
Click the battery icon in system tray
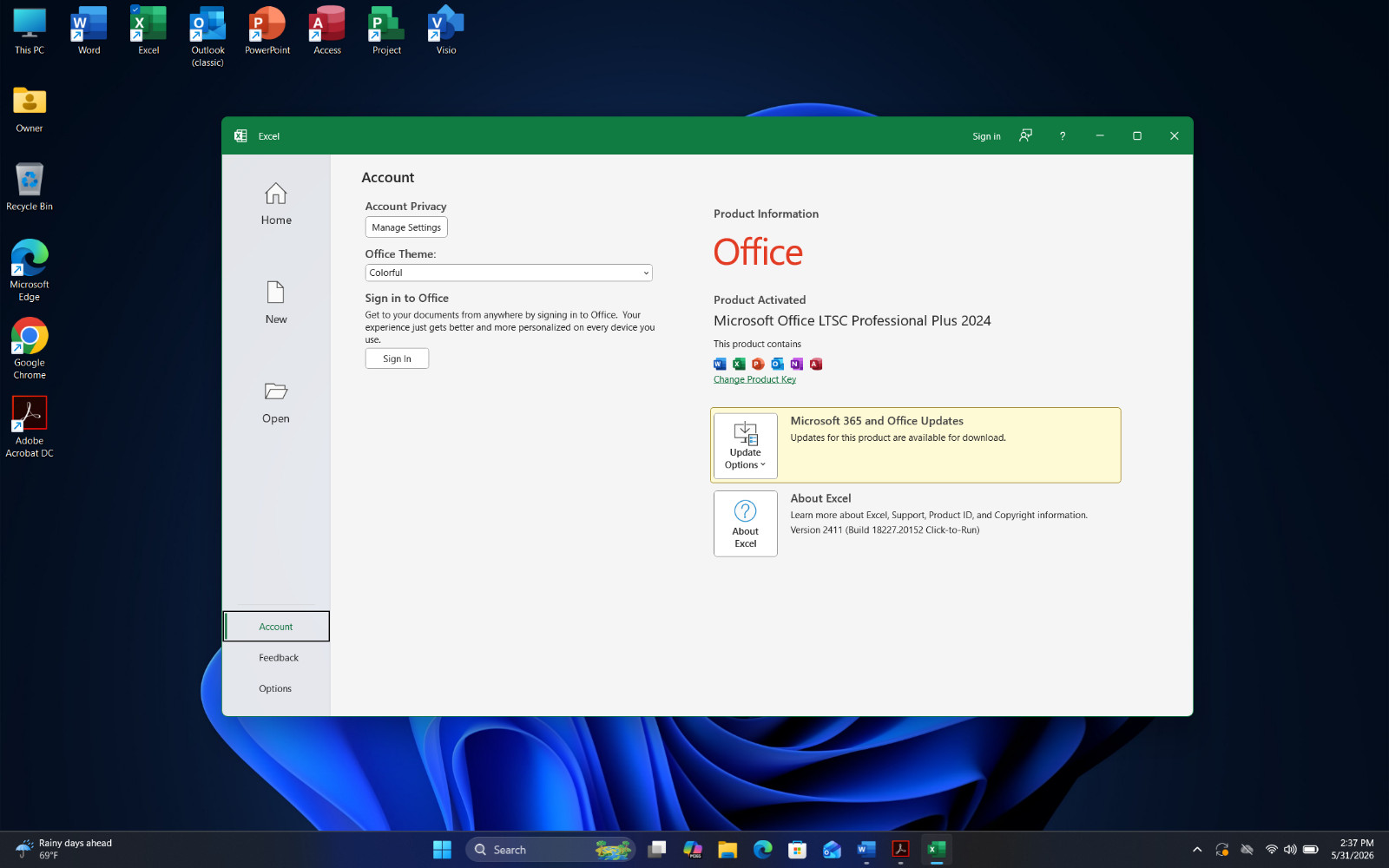[x=1311, y=850]
